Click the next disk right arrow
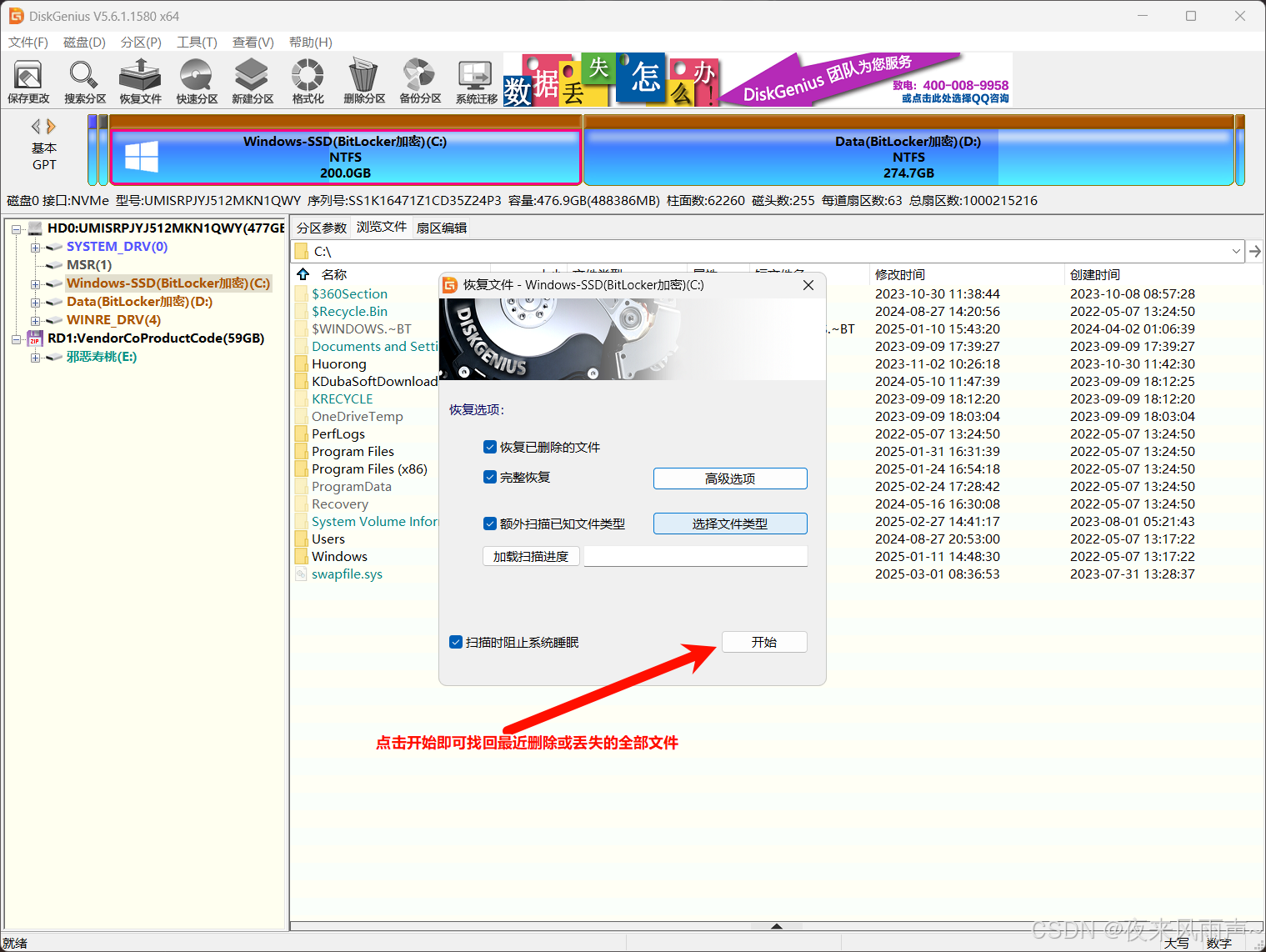 pyautogui.click(x=52, y=126)
